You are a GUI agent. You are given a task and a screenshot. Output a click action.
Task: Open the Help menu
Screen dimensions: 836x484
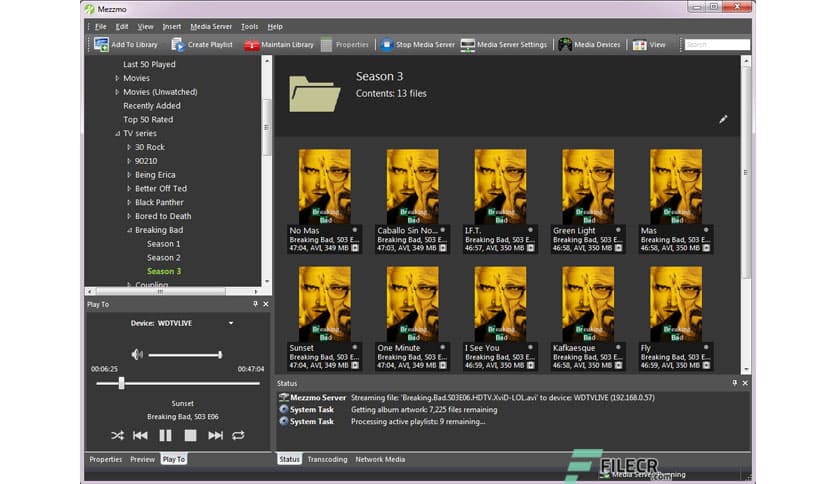tap(275, 27)
